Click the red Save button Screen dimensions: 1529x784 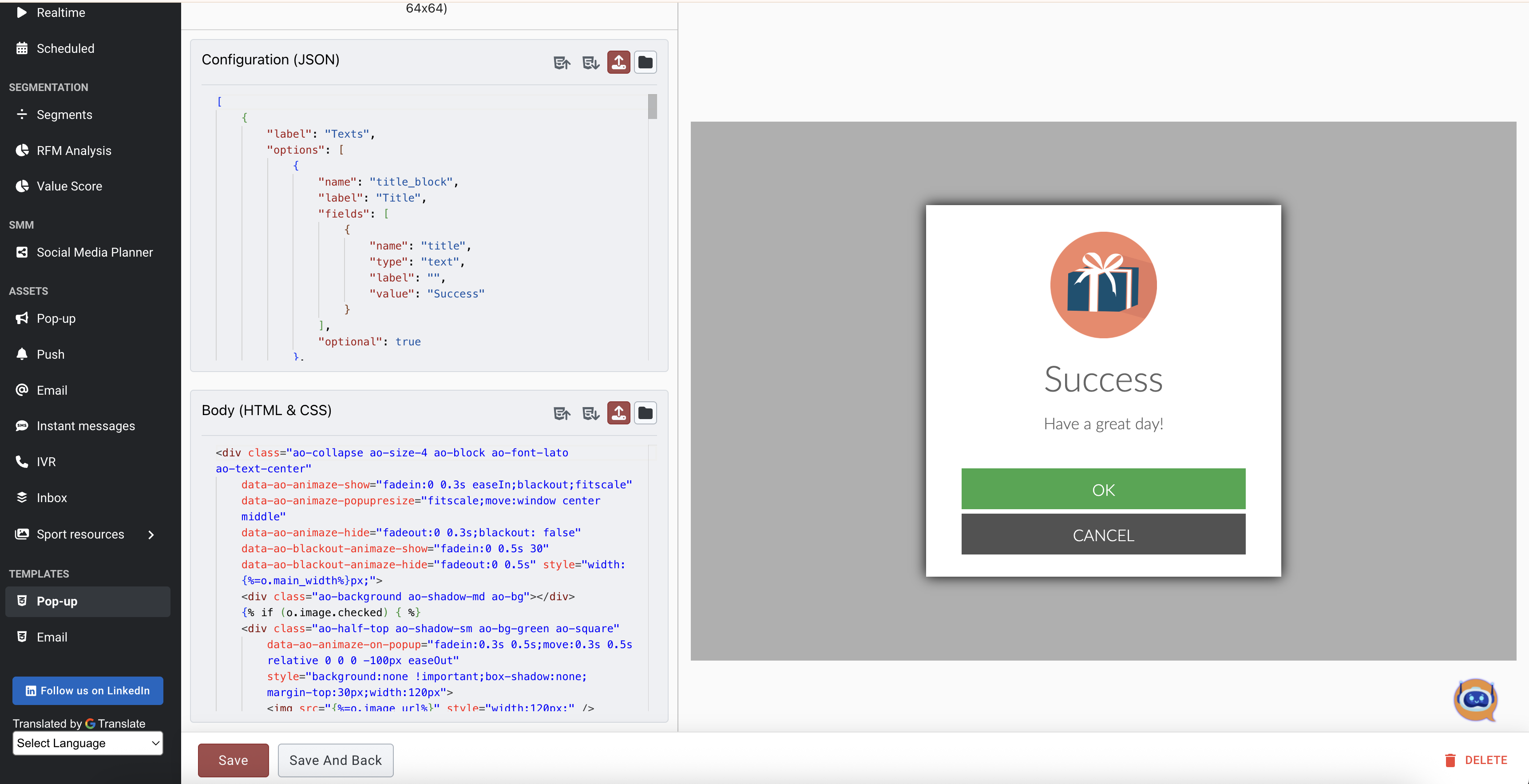233,760
